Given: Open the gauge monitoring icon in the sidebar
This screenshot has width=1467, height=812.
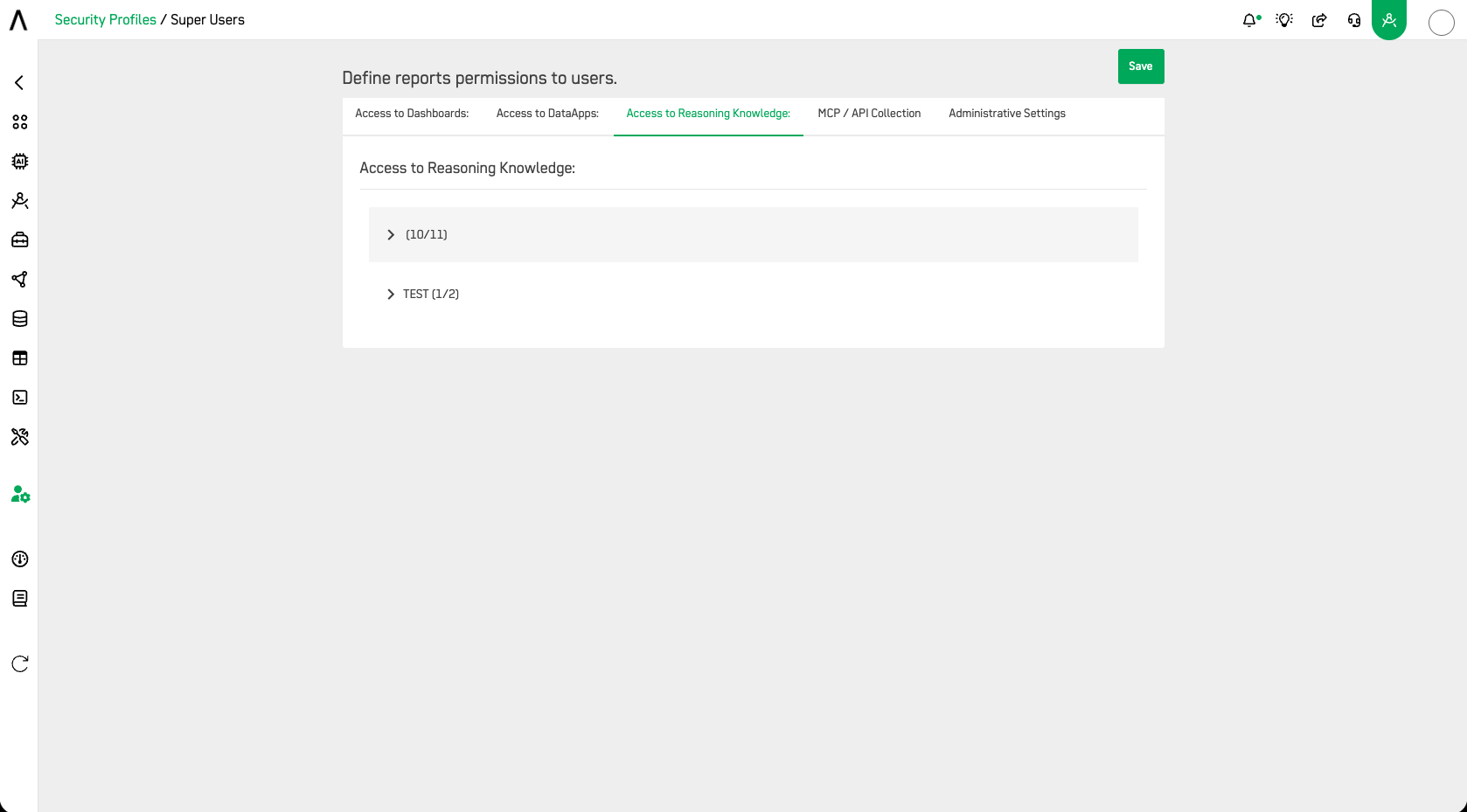Looking at the screenshot, I should [20, 559].
